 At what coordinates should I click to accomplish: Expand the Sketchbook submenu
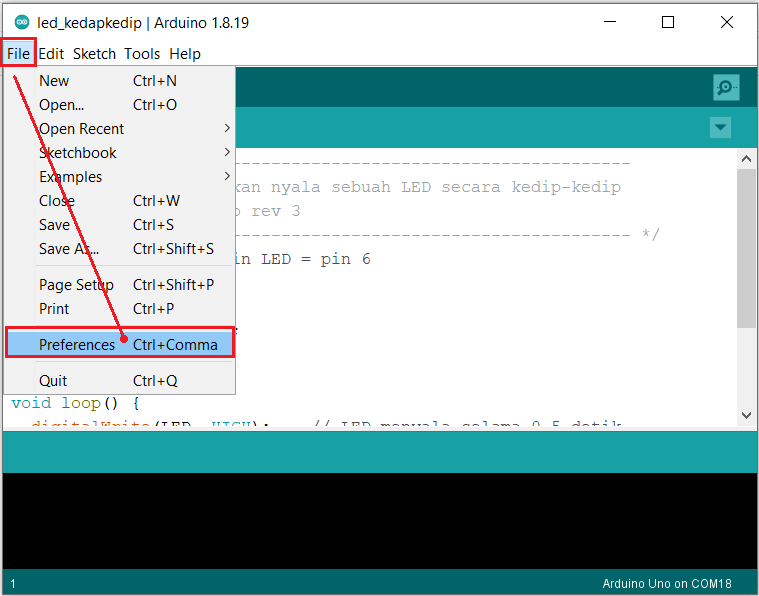tap(120, 153)
